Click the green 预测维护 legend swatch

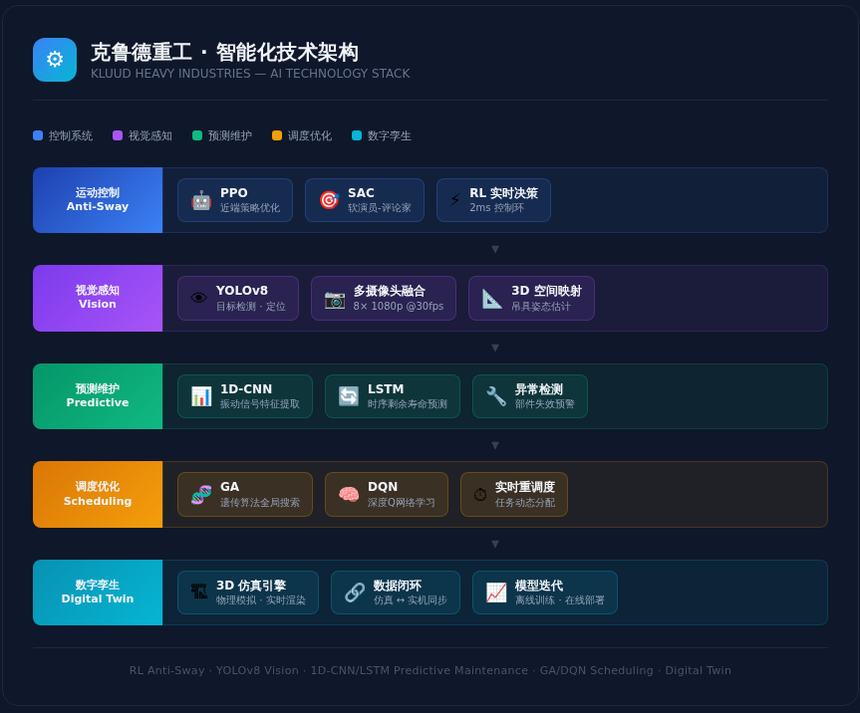197,135
